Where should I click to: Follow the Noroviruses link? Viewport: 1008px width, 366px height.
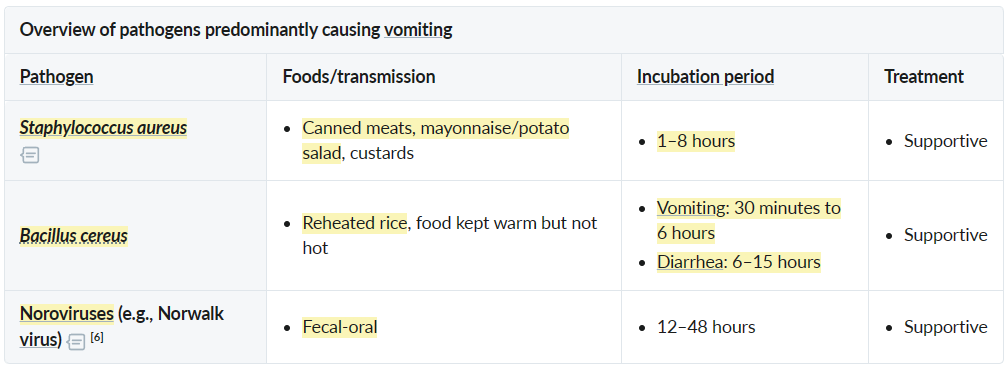point(67,313)
